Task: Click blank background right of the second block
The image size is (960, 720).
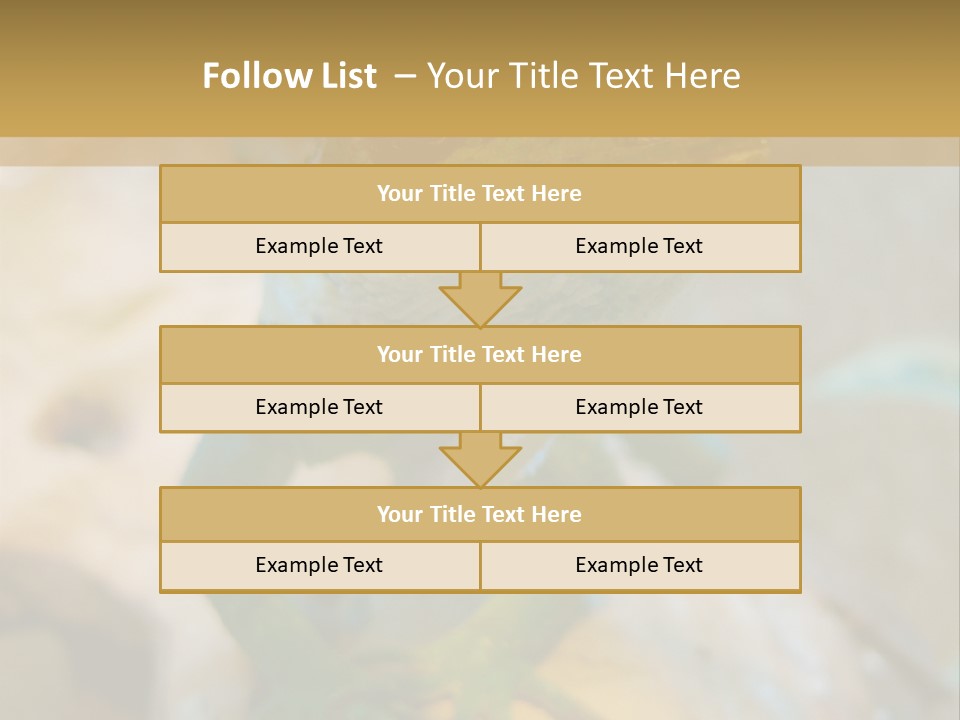Action: (x=880, y=380)
